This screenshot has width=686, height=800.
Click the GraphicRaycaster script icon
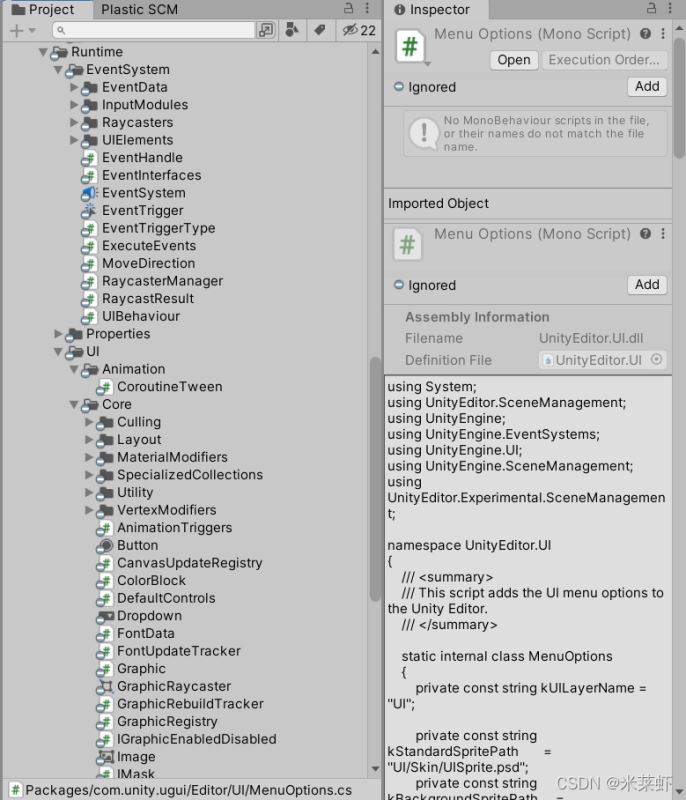coord(105,687)
